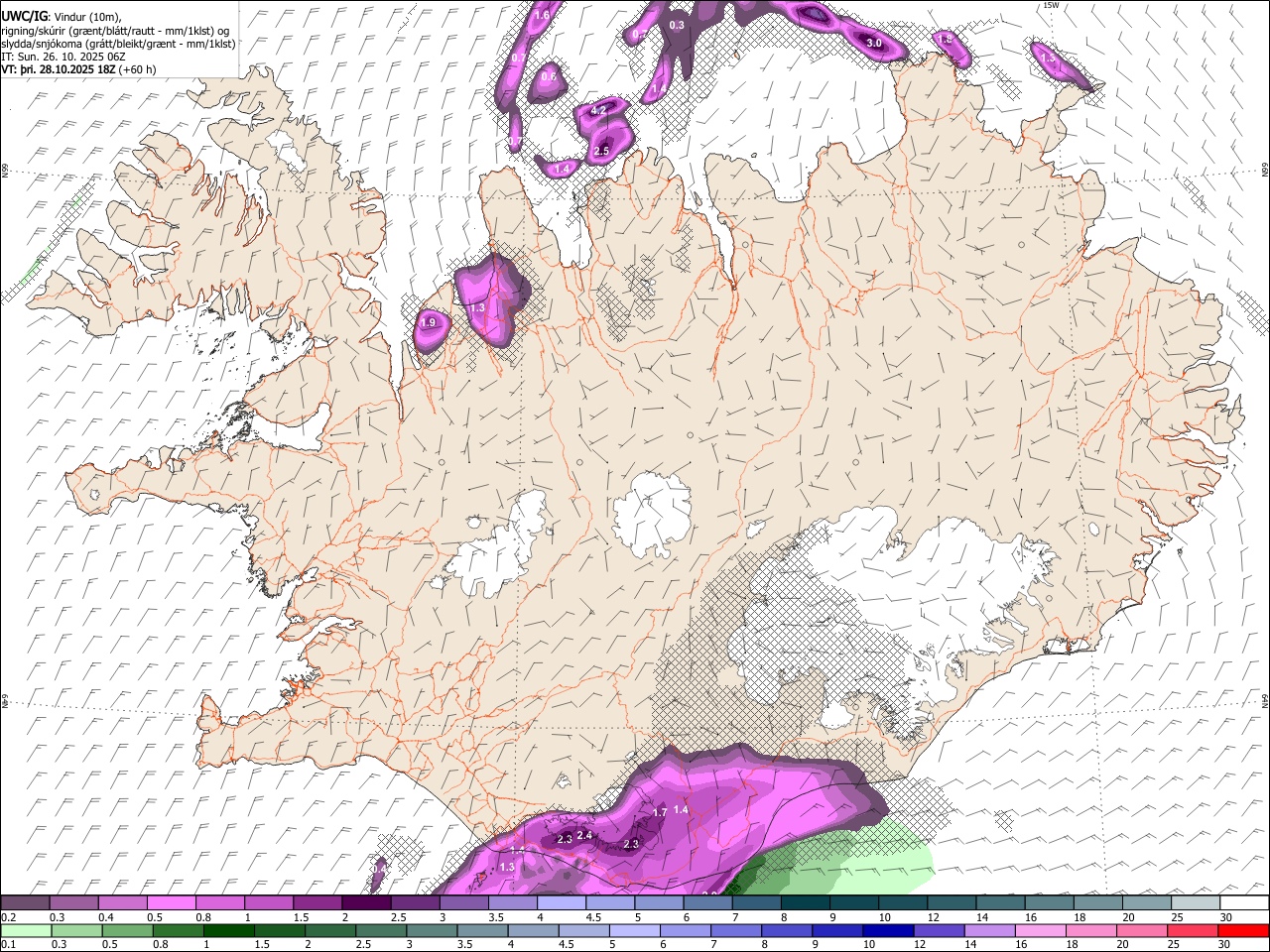The height and width of the screenshot is (952, 1270).
Task: Pick the lower legend swatch labeled 14
Action: click(x=989, y=930)
